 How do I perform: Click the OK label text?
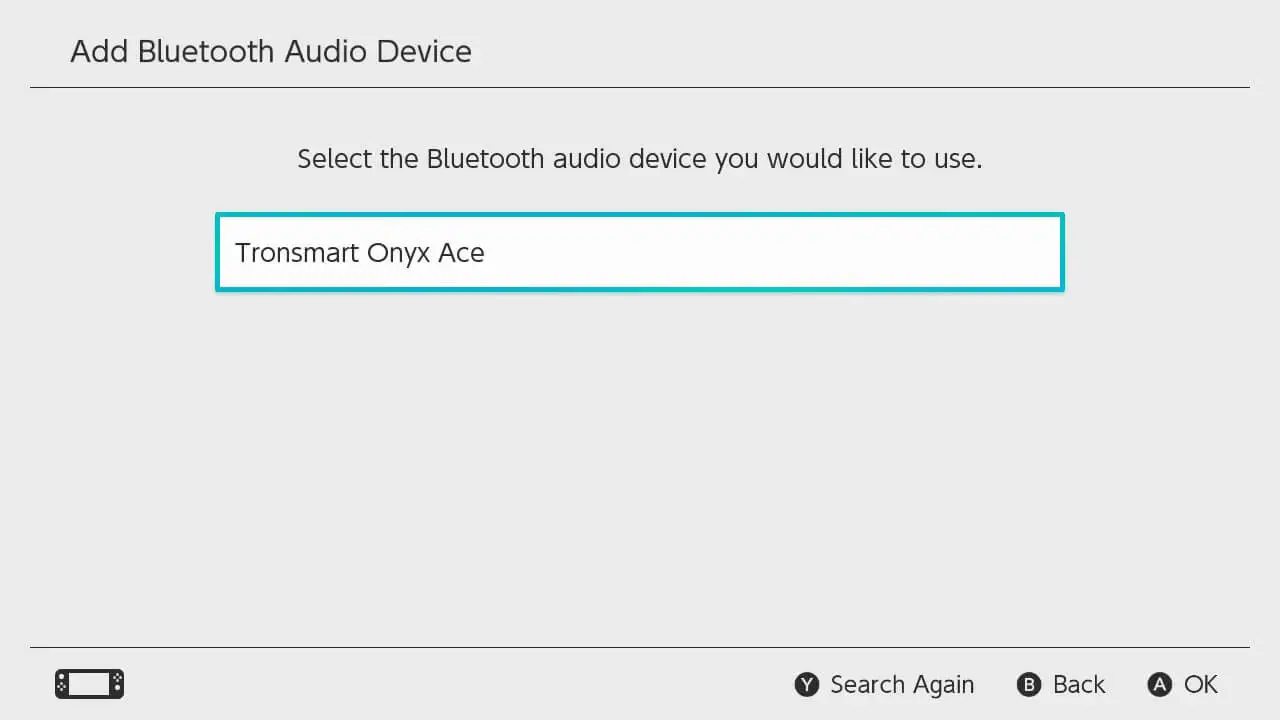[1199, 685]
